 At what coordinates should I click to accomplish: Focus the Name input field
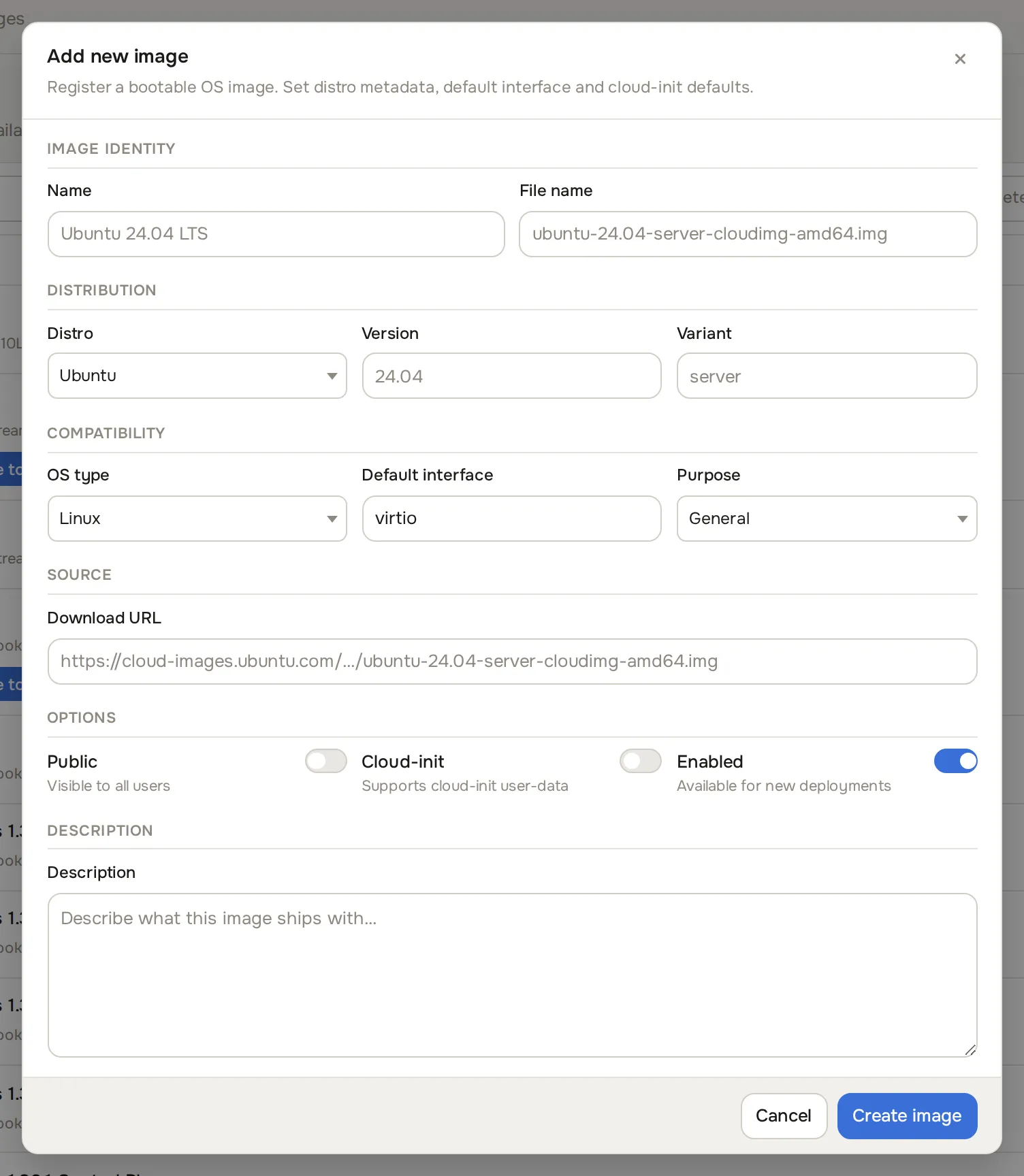tap(276, 234)
